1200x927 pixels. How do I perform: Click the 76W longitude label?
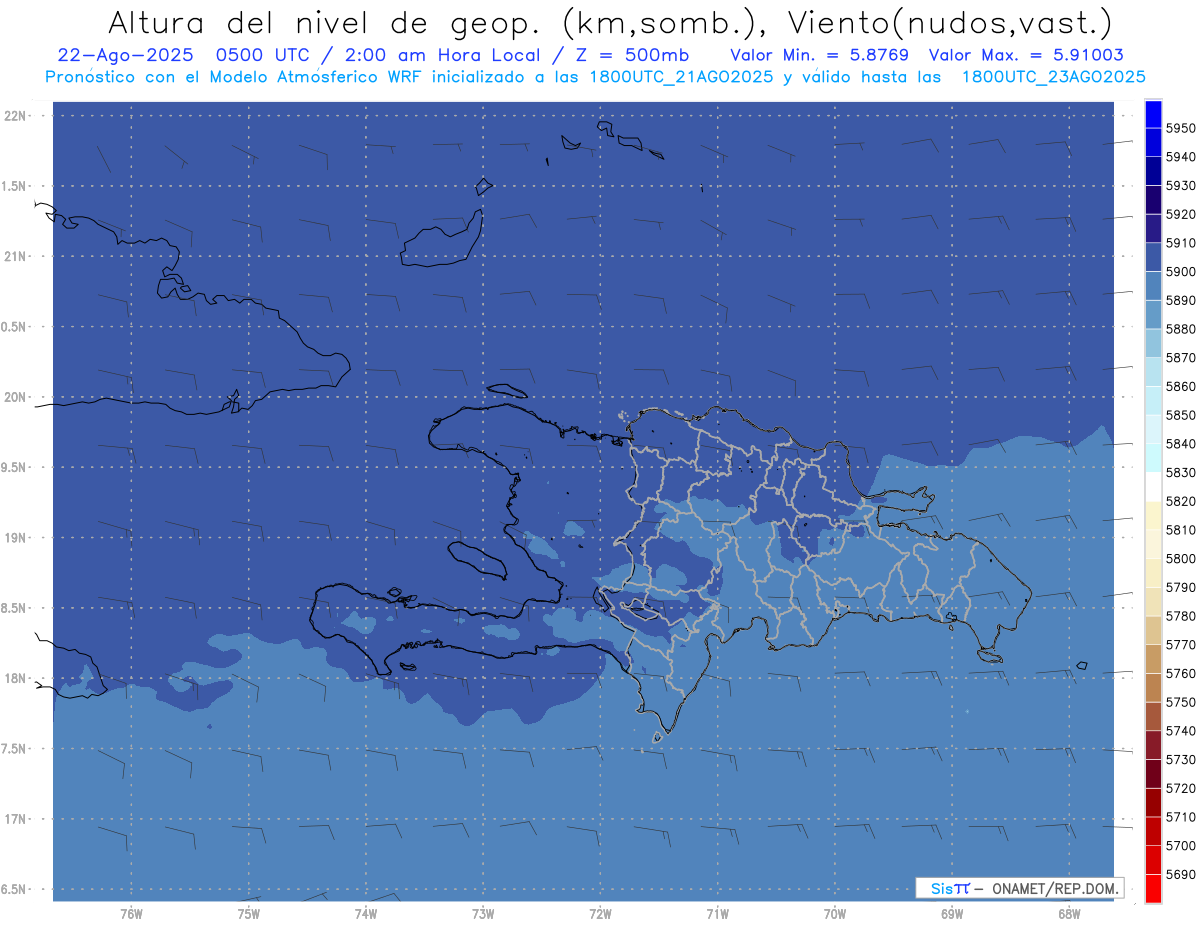tap(131, 914)
